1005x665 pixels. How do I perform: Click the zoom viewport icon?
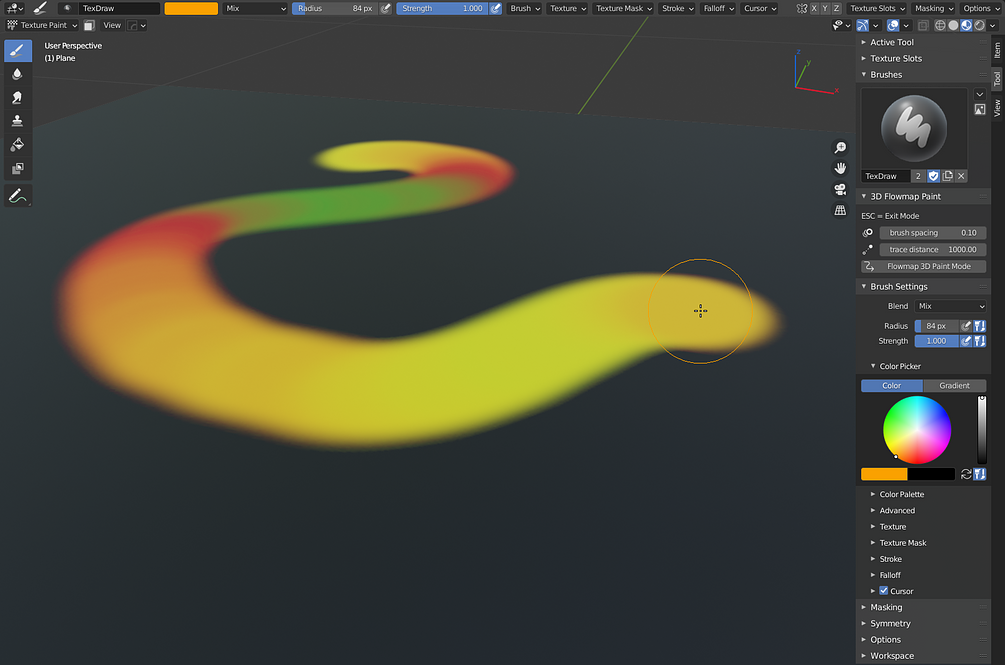[840, 147]
